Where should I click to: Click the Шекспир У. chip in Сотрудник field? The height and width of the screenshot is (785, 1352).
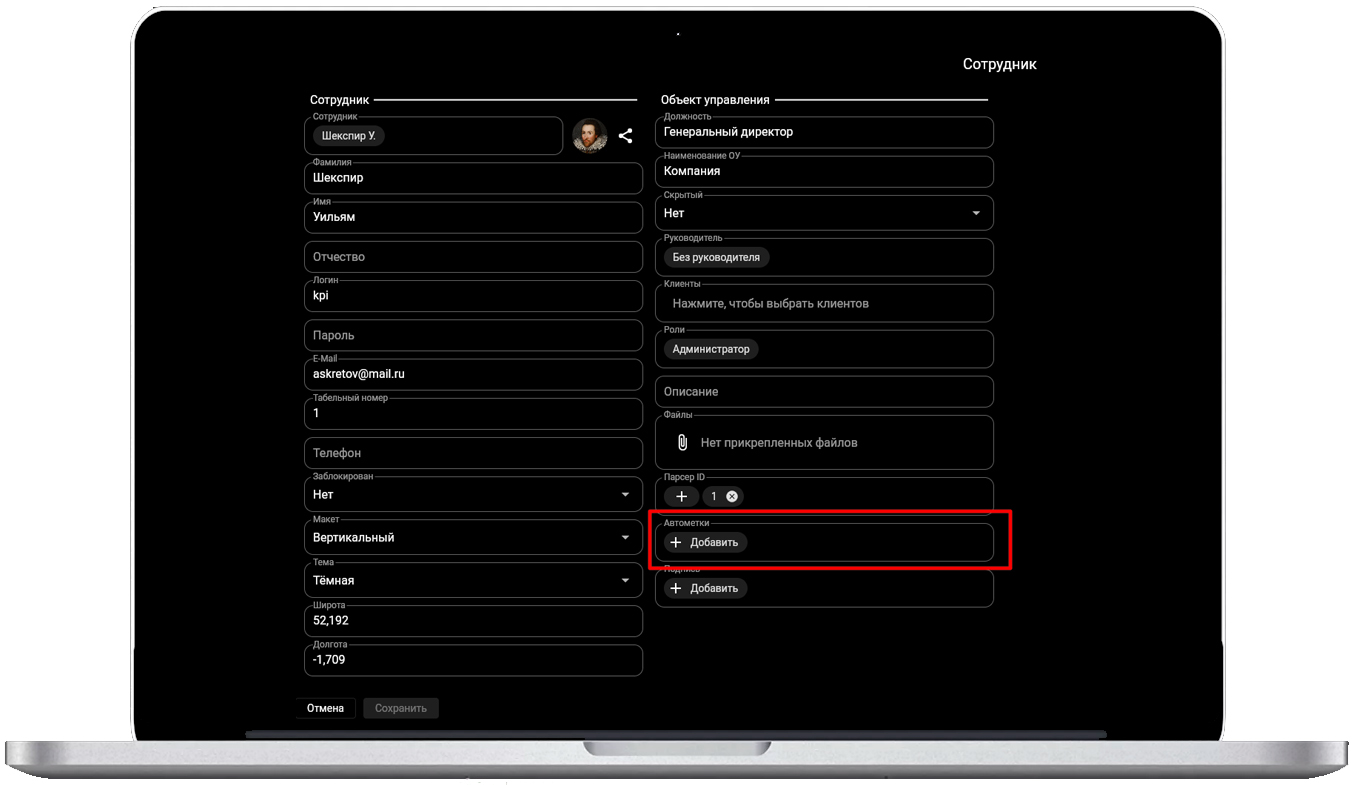(x=349, y=136)
